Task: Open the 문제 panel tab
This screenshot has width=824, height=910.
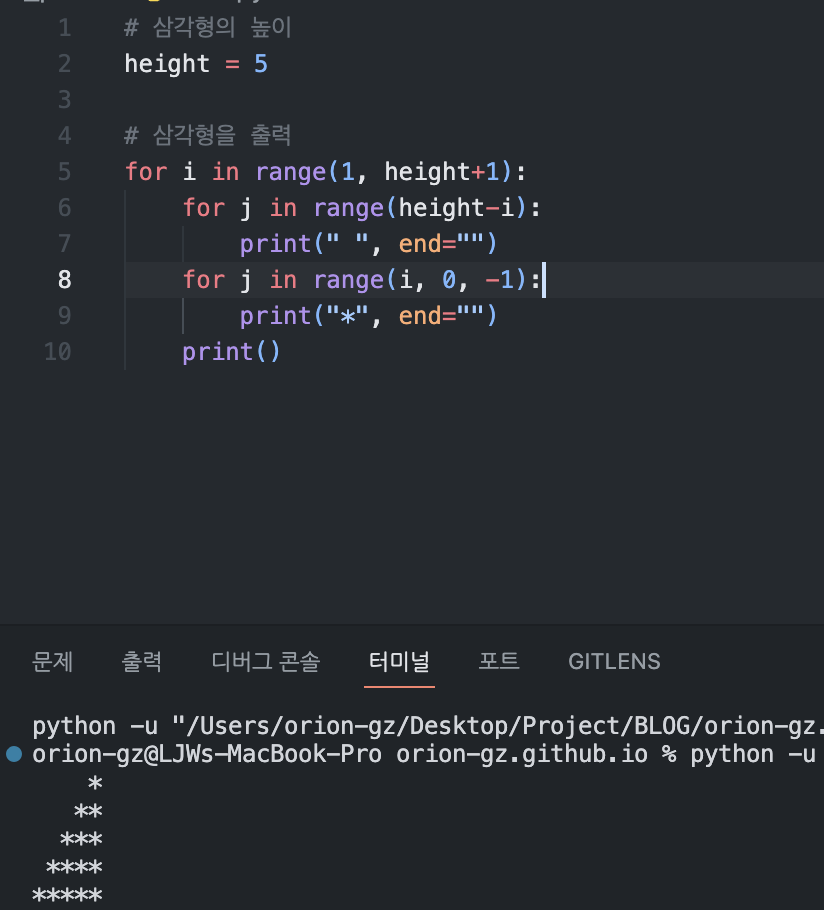Action: click(x=53, y=661)
